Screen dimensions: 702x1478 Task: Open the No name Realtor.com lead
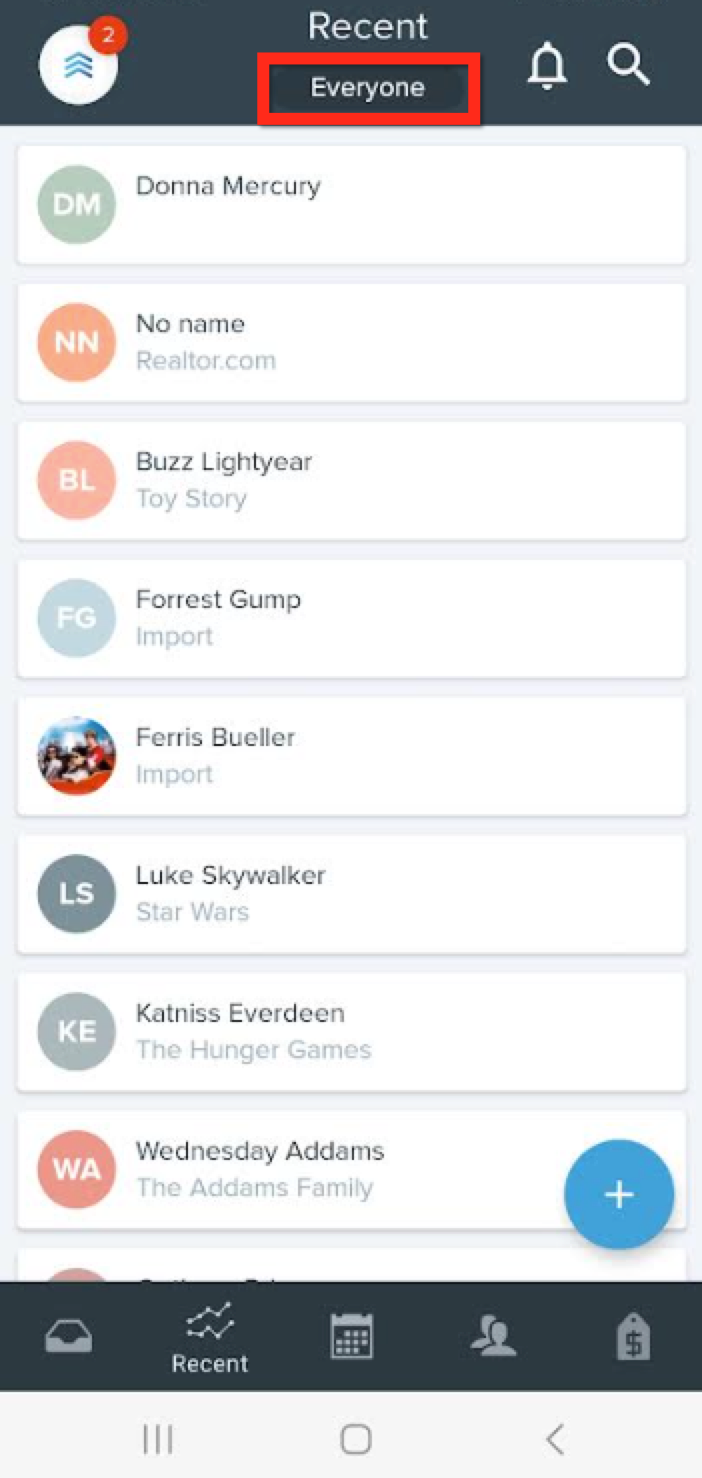(350, 341)
